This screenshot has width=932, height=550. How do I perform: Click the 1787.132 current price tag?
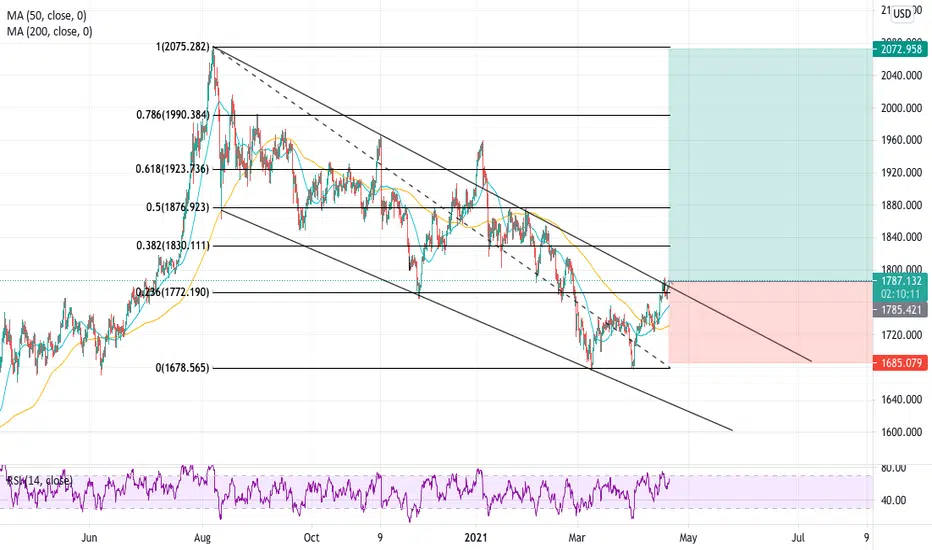tap(900, 280)
